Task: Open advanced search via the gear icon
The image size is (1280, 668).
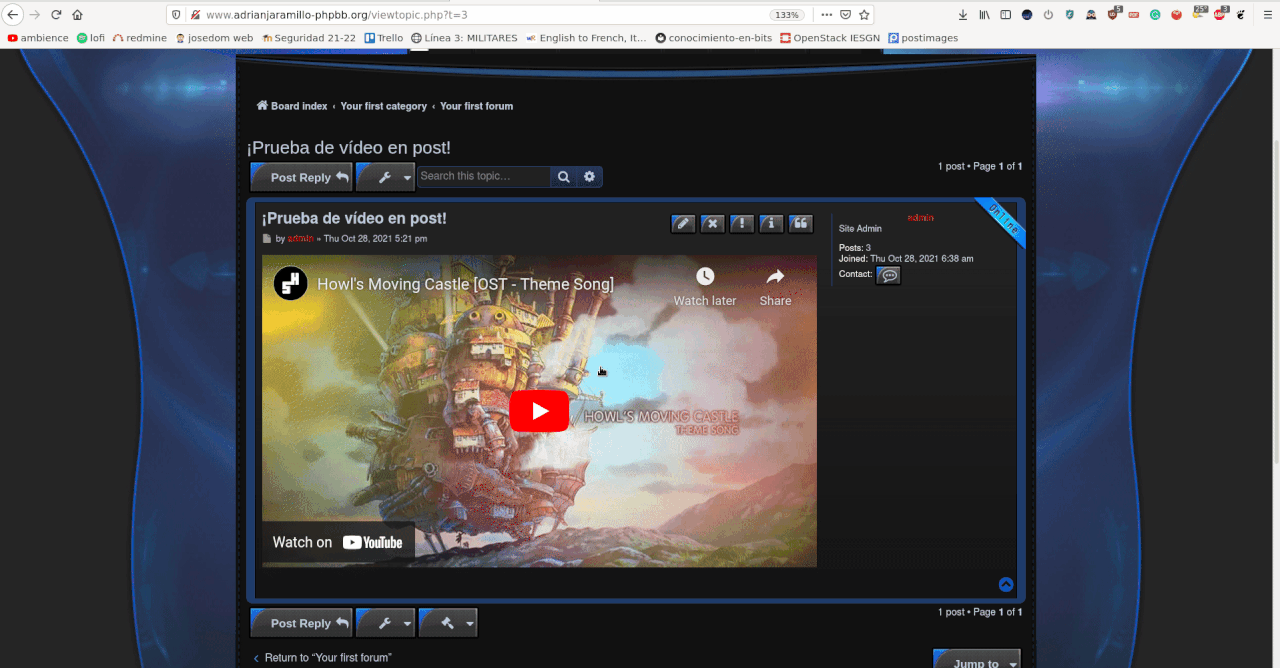Action: pyautogui.click(x=589, y=176)
